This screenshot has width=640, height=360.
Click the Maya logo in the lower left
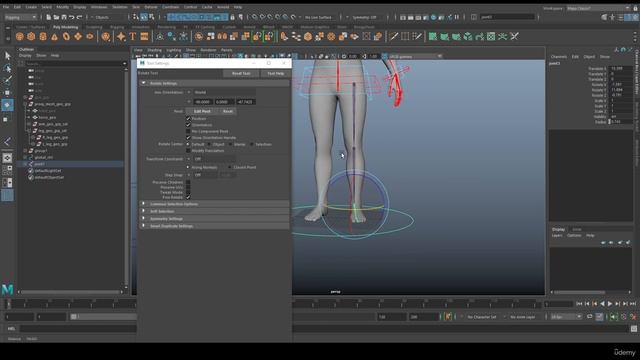pos(7,290)
